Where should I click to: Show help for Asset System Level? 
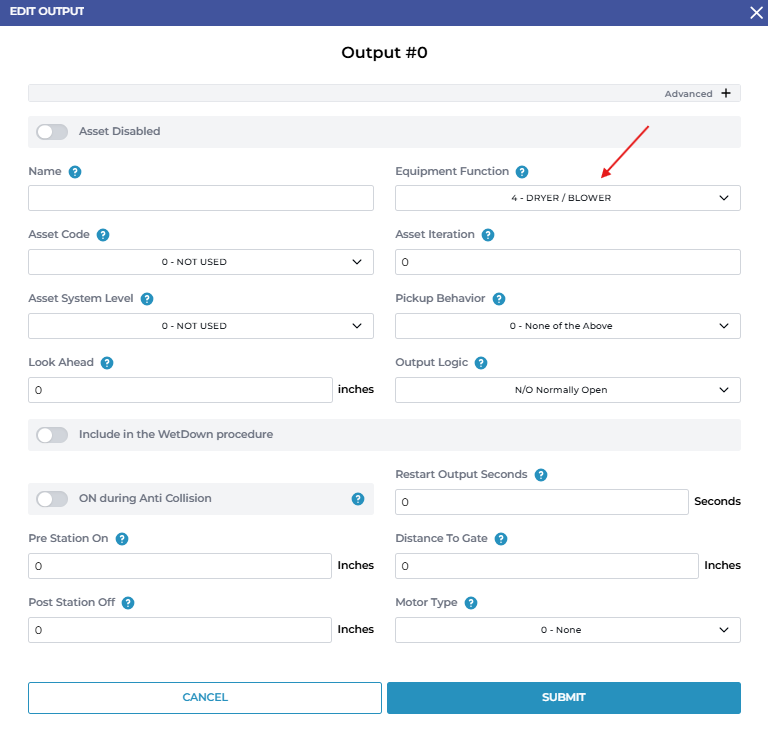click(147, 299)
